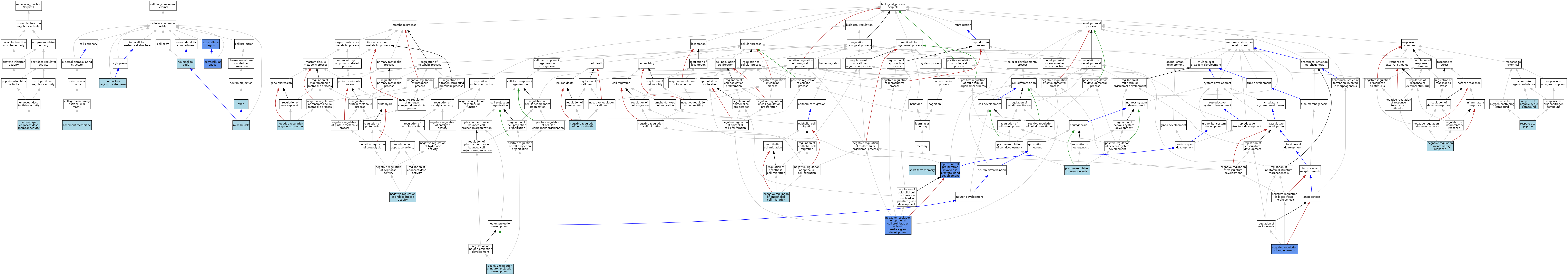The image size is (1568, 275).
Task: Select highlighted 'negative regulation of inflammatory response' node
Action: point(1440,146)
